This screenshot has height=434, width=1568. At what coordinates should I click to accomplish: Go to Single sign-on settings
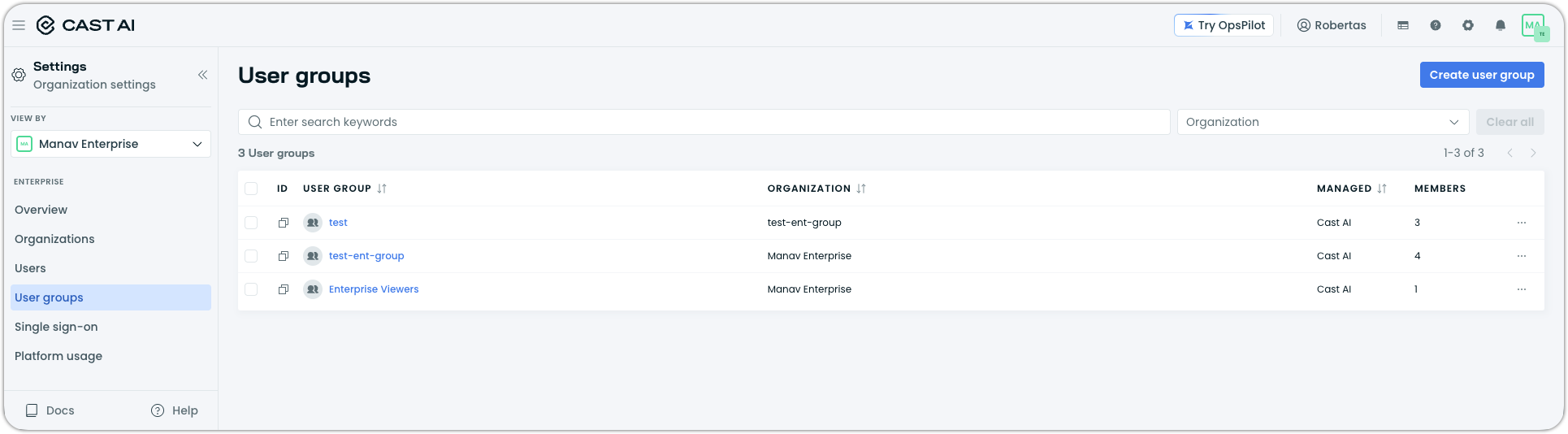point(56,327)
